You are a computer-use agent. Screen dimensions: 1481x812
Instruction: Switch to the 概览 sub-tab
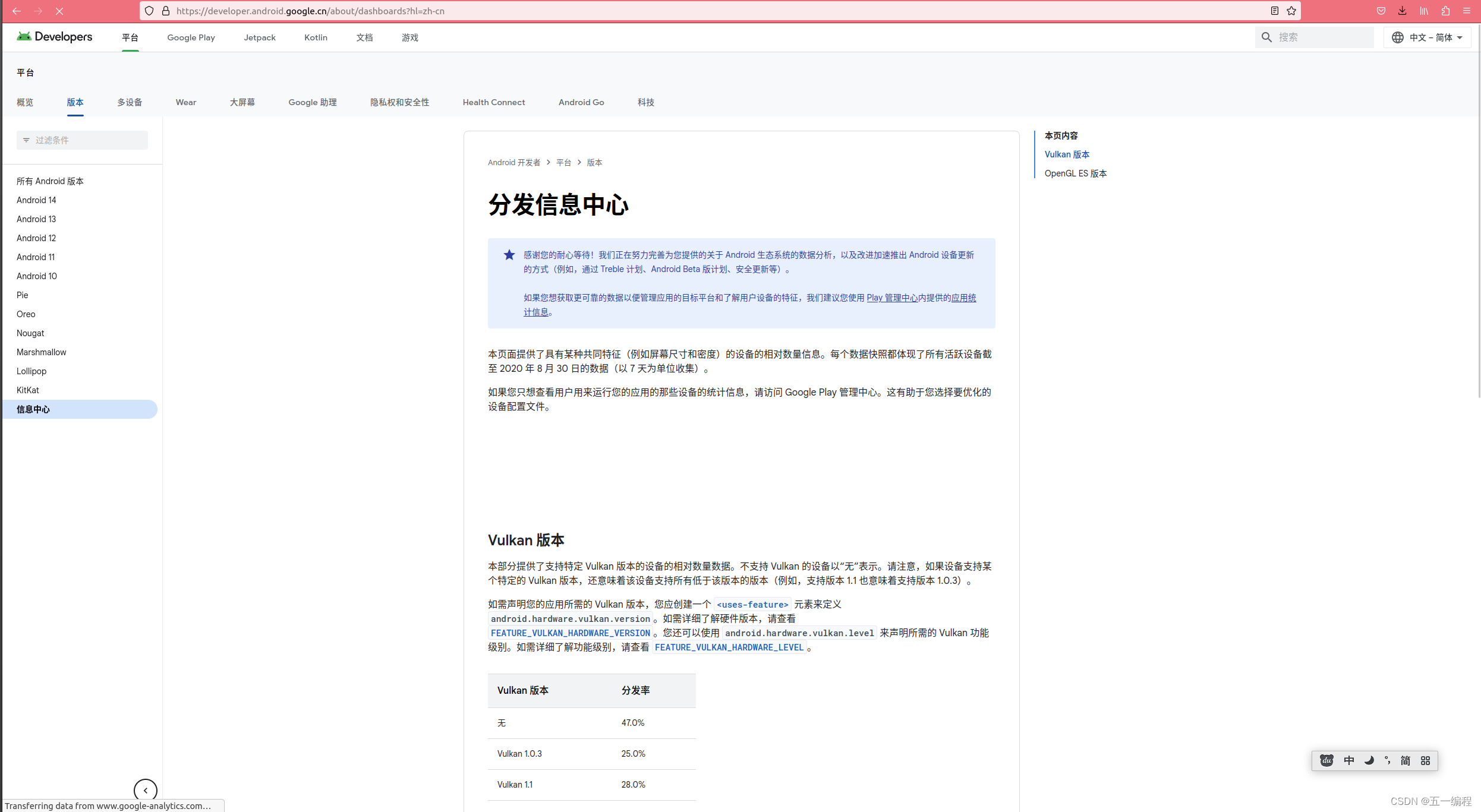[25, 102]
